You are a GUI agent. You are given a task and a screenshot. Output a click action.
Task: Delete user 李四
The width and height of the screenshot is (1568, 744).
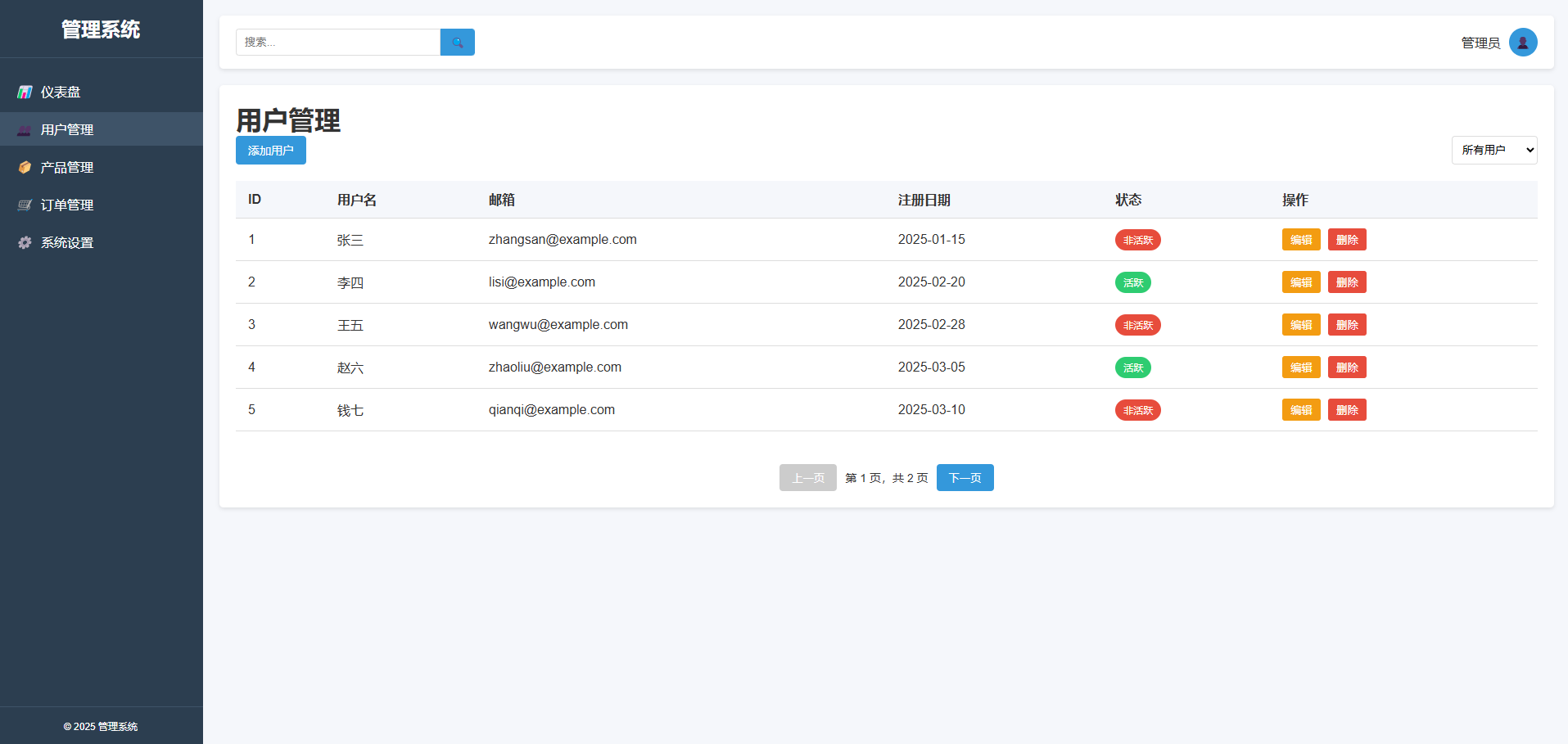pos(1346,282)
